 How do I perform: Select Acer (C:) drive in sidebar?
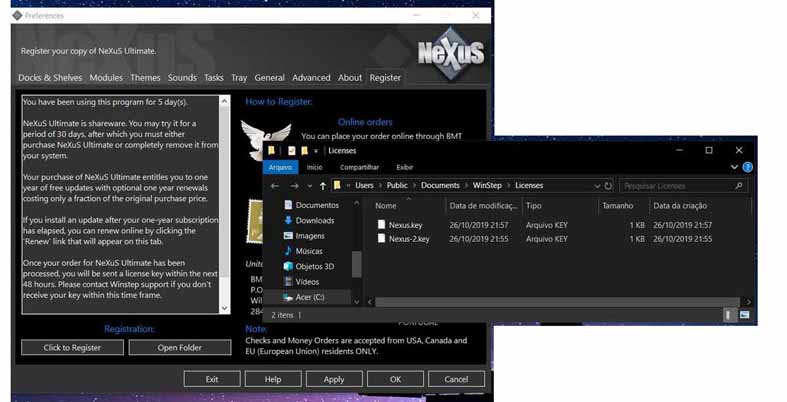click(x=309, y=297)
